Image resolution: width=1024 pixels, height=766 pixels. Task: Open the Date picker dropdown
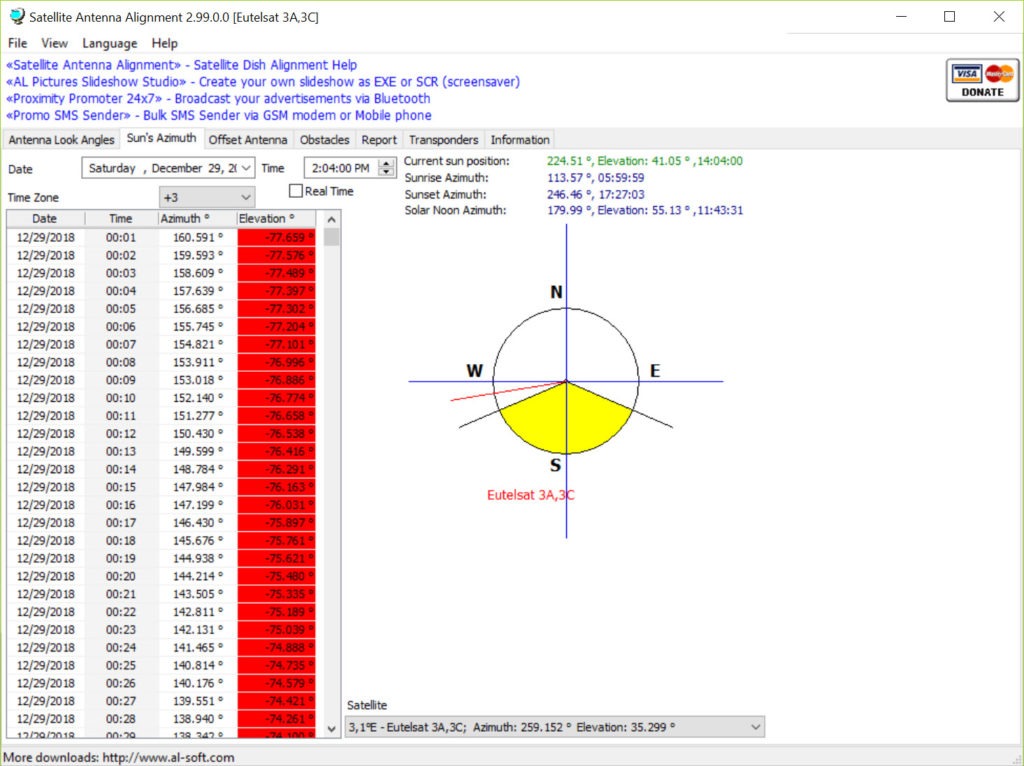pos(246,168)
